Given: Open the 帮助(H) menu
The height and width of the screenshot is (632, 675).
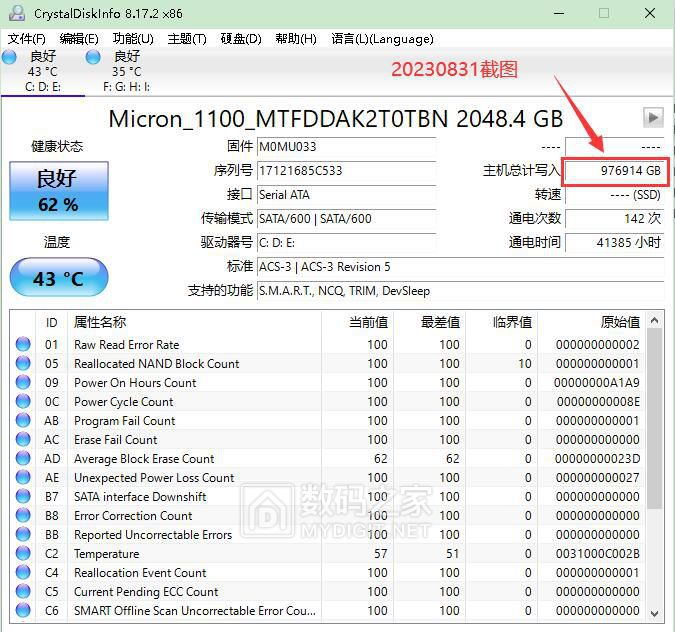Looking at the screenshot, I should 296,39.
